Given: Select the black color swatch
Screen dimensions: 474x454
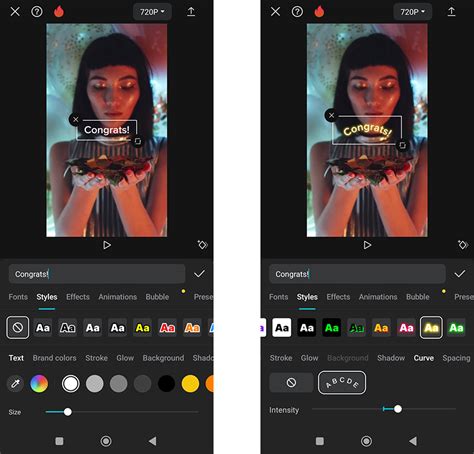Looking at the screenshot, I should pos(166,384).
